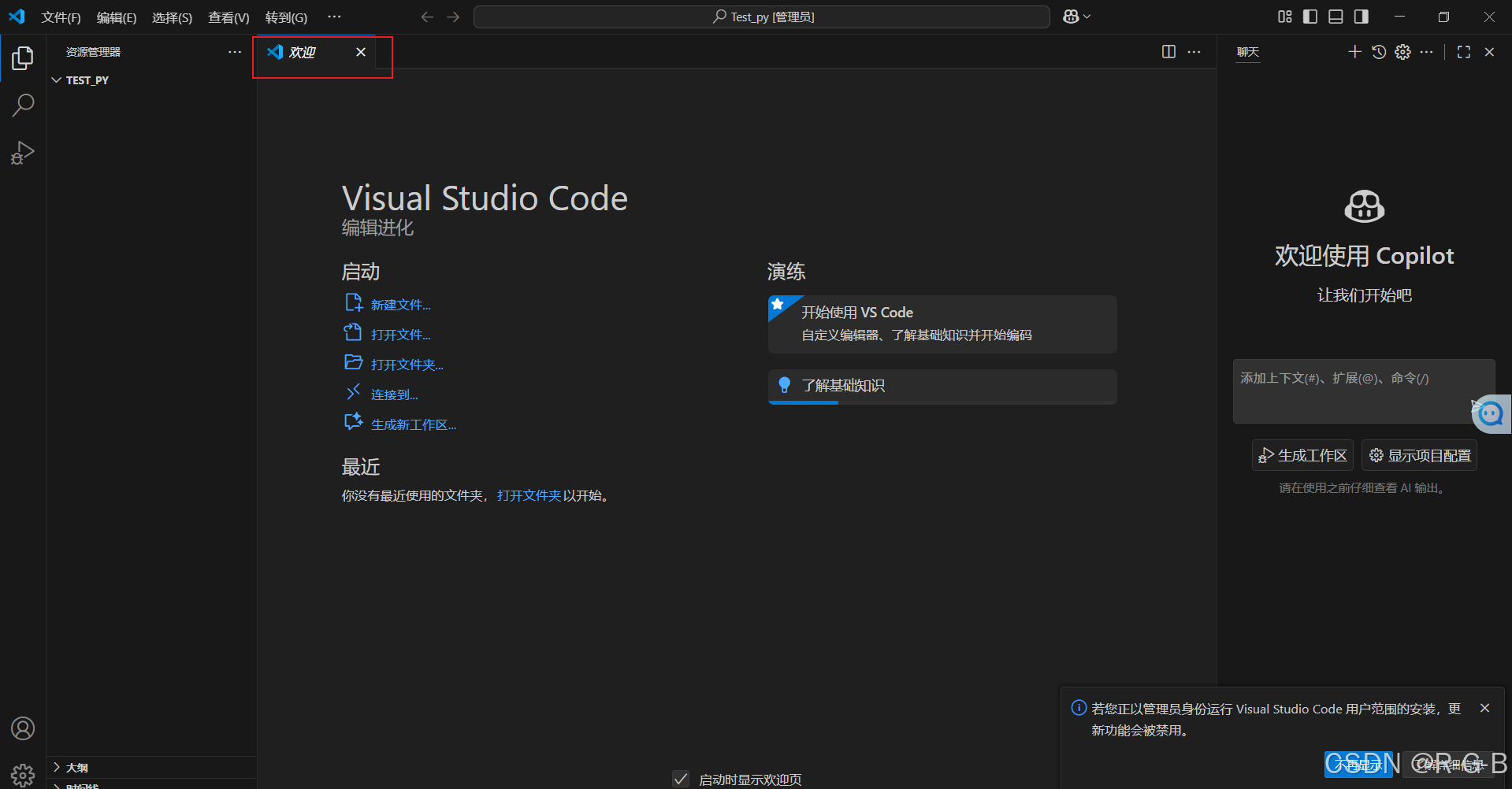Click the Copilot logo in chat panel
Image resolution: width=1512 pixels, height=789 pixels.
1364,206
